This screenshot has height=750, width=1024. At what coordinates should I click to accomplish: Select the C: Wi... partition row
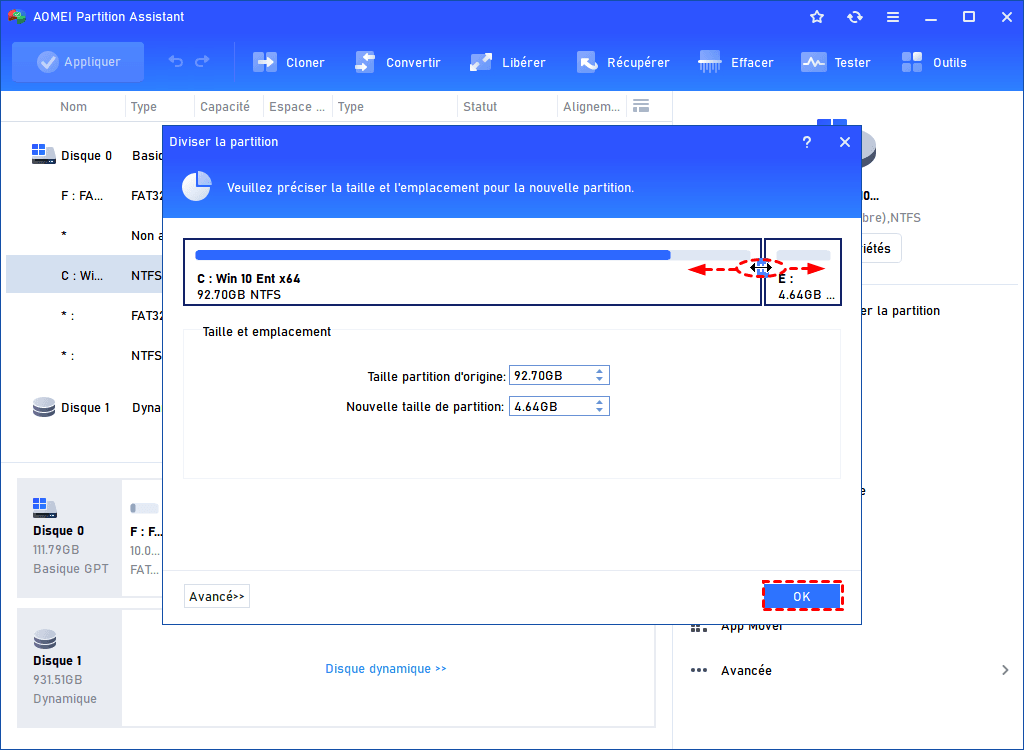pyautogui.click(x=85, y=275)
